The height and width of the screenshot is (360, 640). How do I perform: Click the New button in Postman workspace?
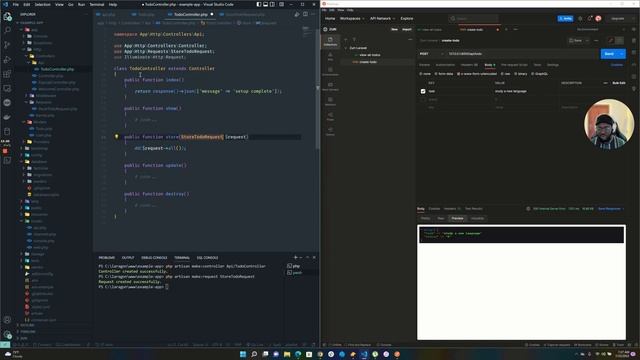point(394,29)
